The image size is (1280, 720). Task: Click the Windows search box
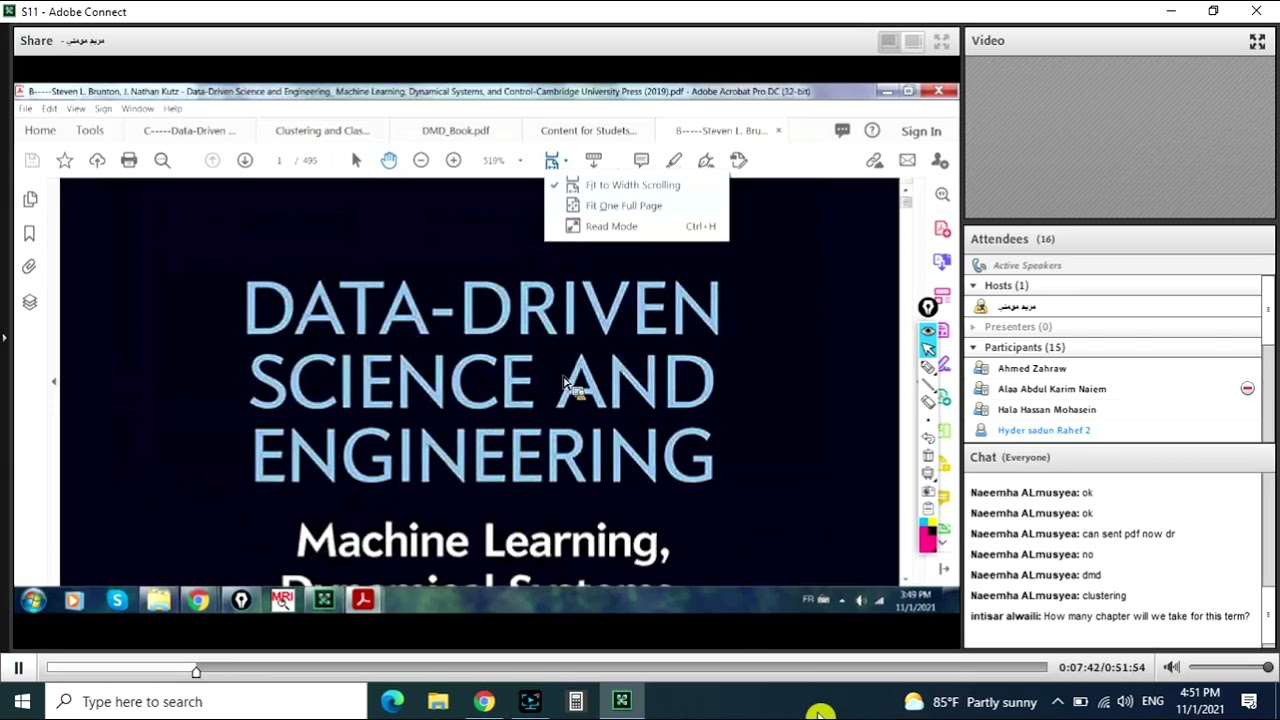coord(206,702)
